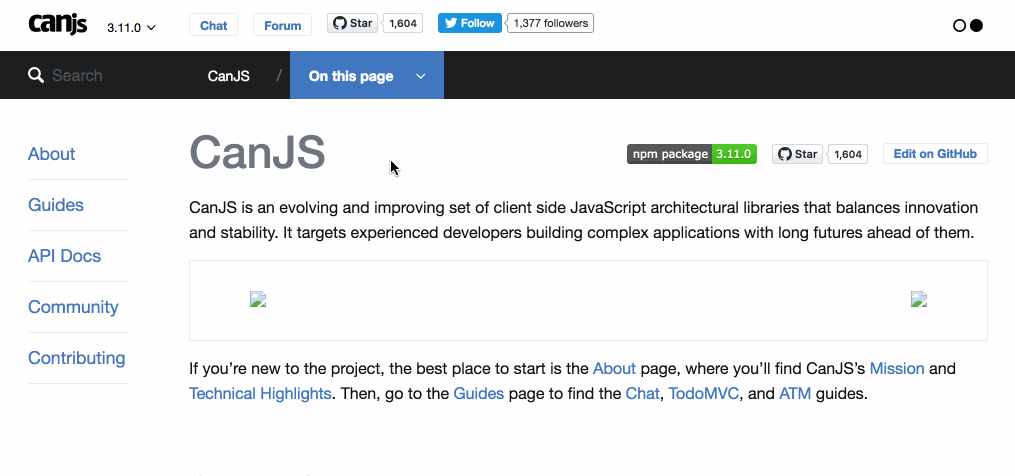Open the Chat button in header
This screenshot has width=1015, height=476.
pos(214,25)
